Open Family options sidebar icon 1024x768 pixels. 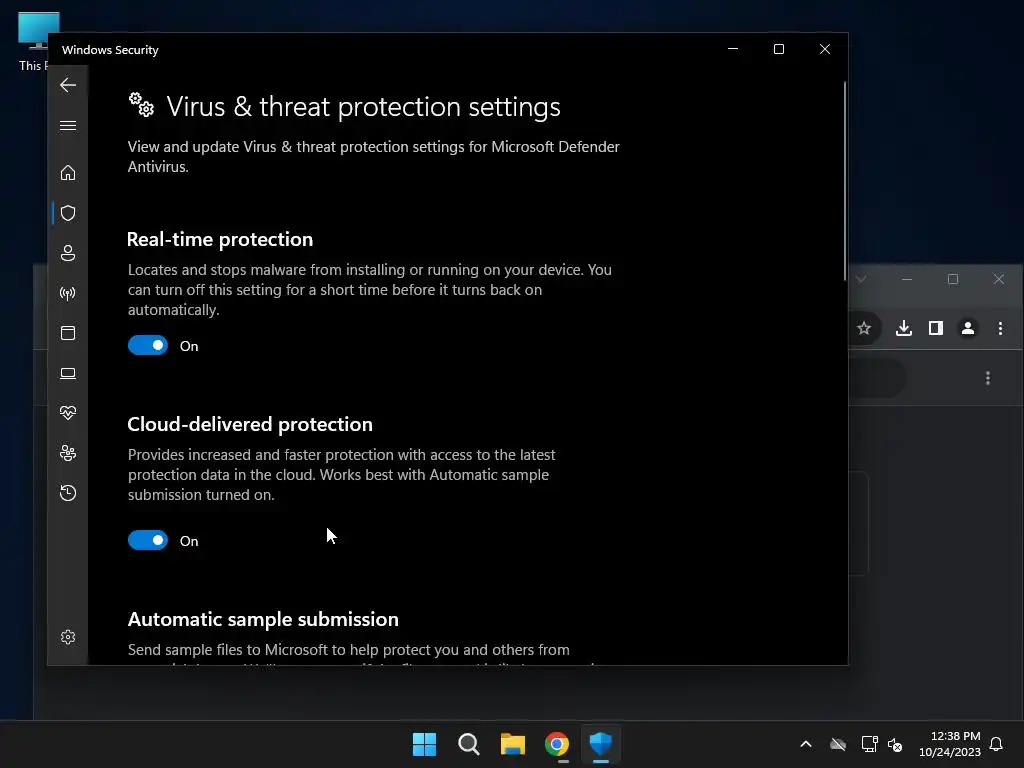point(68,453)
